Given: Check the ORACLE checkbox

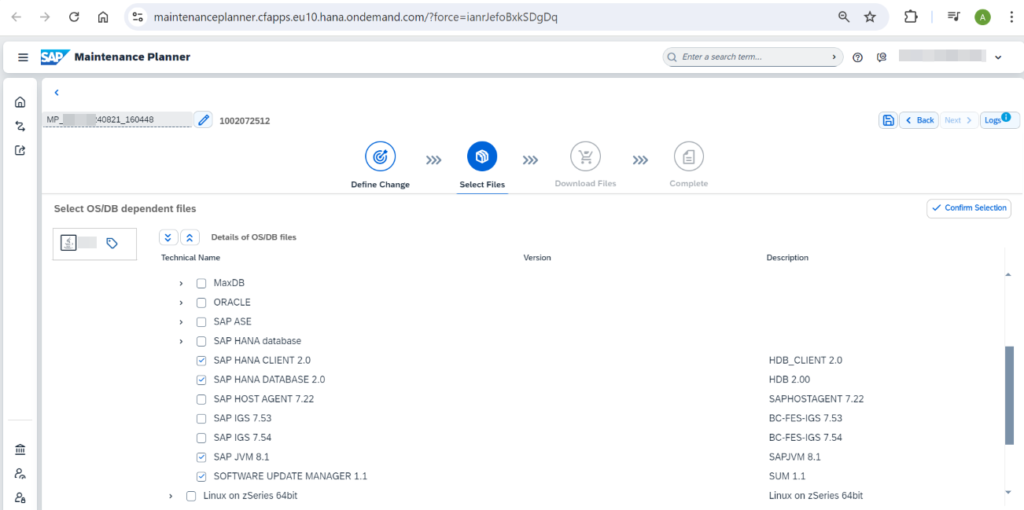Looking at the screenshot, I should (x=201, y=303).
